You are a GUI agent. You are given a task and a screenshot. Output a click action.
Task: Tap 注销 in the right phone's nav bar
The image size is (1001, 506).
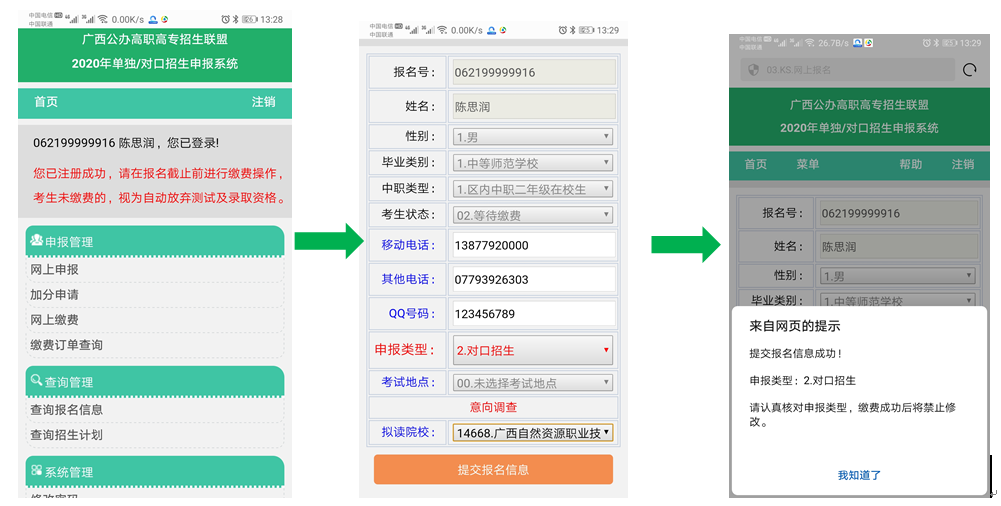click(963, 165)
